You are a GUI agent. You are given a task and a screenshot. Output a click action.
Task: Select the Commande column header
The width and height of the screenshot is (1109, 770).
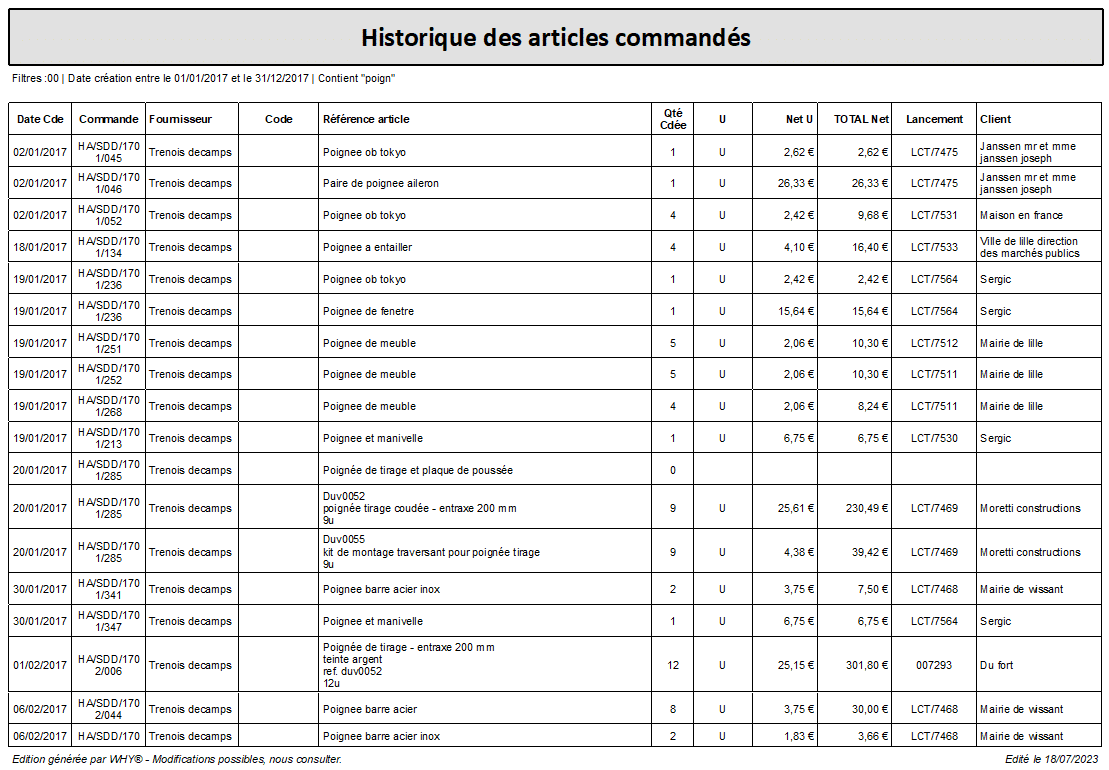pos(108,119)
